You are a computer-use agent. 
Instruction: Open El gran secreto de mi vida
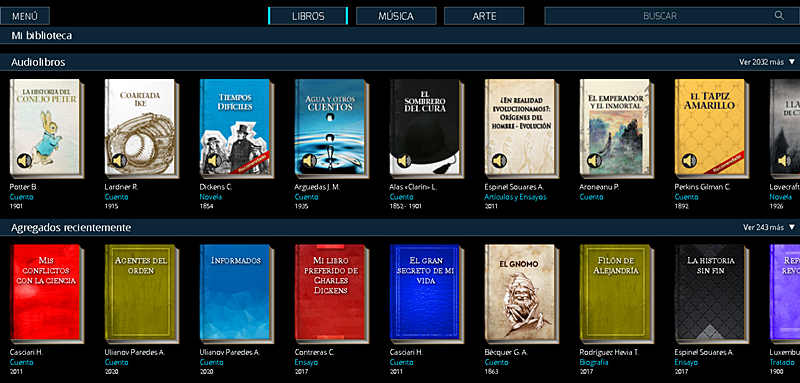(426, 293)
